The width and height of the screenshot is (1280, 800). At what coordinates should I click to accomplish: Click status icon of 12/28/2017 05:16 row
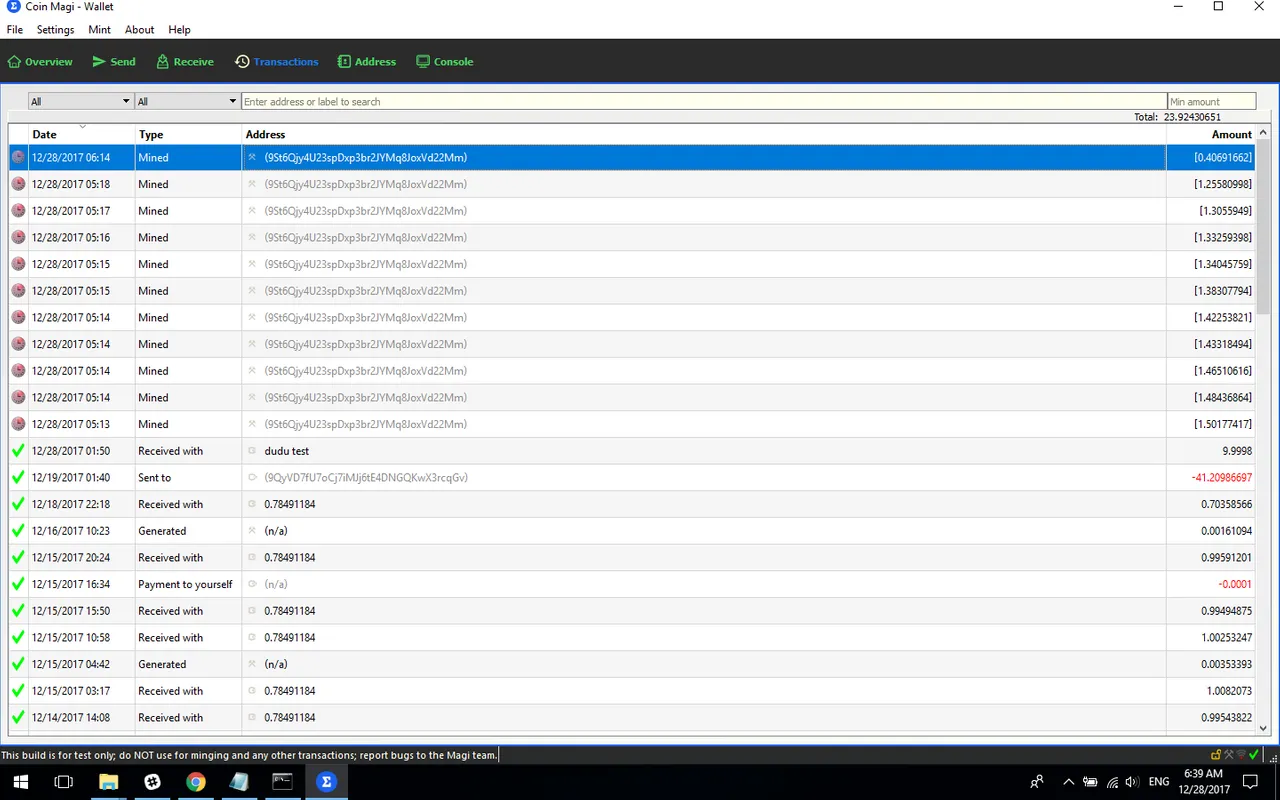coord(18,237)
